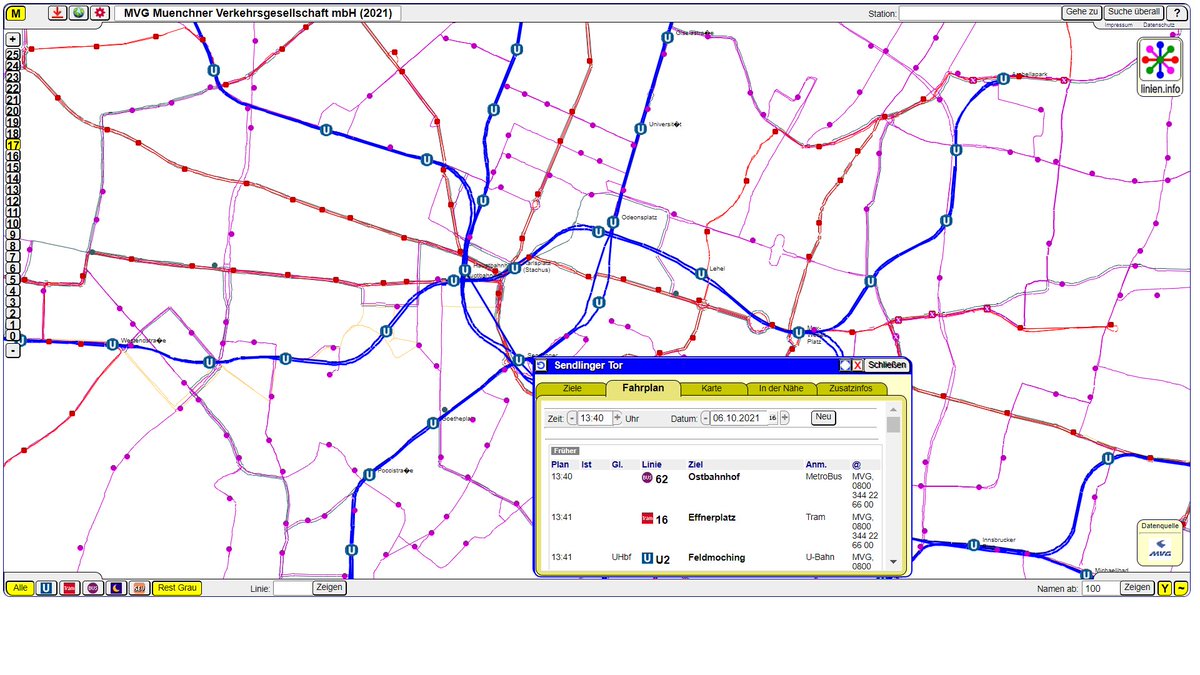Click Zeigen button next to Namen ab
Image resolution: width=1200 pixels, height=675 pixels.
click(1138, 588)
